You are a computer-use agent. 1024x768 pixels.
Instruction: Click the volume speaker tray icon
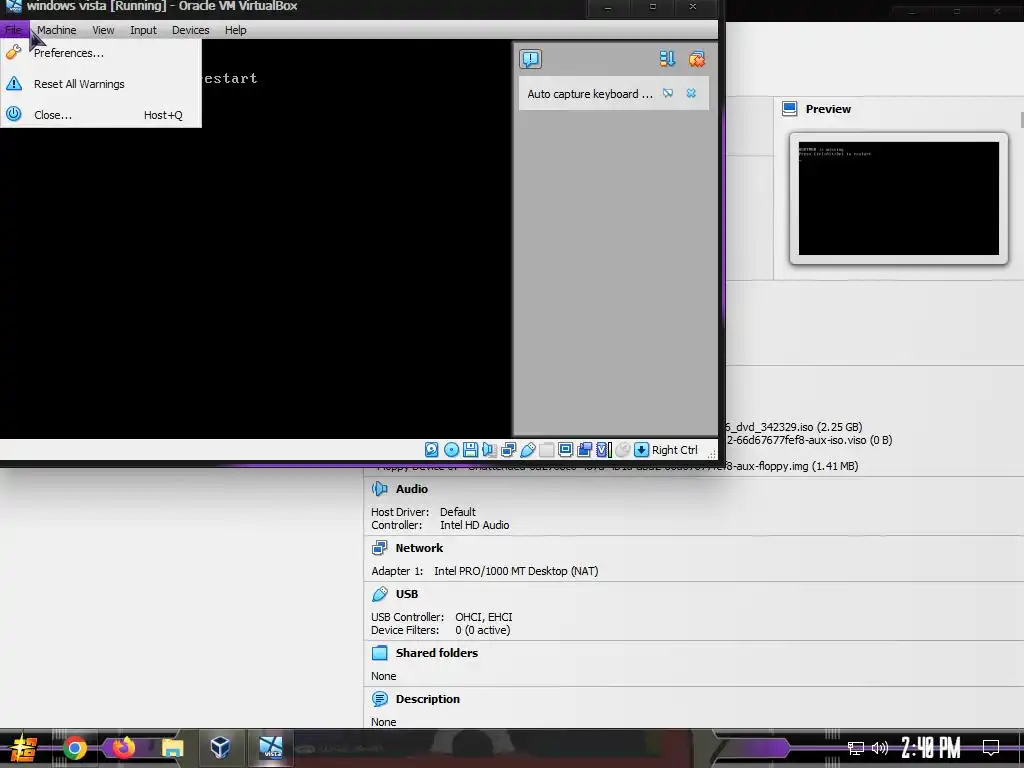[880, 748]
